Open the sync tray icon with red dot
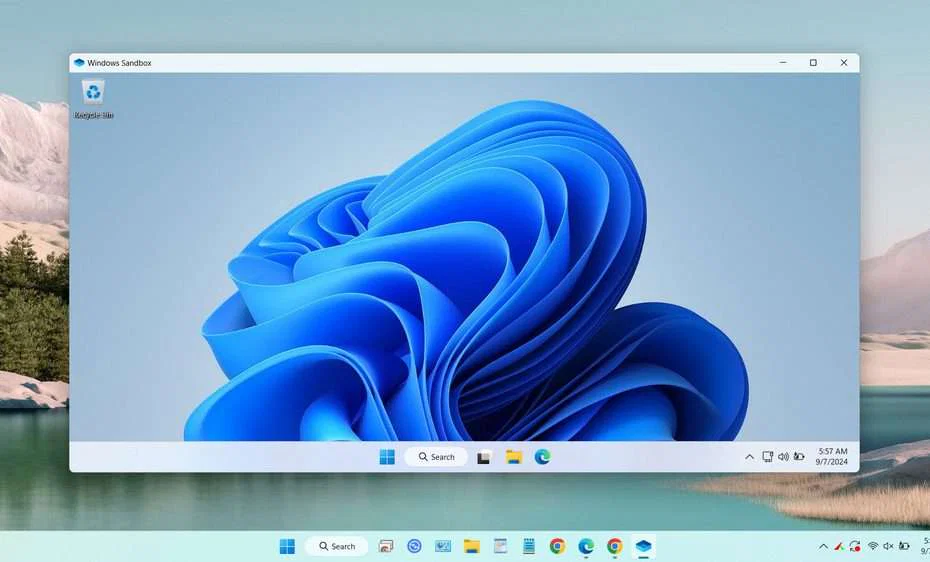The width and height of the screenshot is (930, 562). [x=855, y=546]
